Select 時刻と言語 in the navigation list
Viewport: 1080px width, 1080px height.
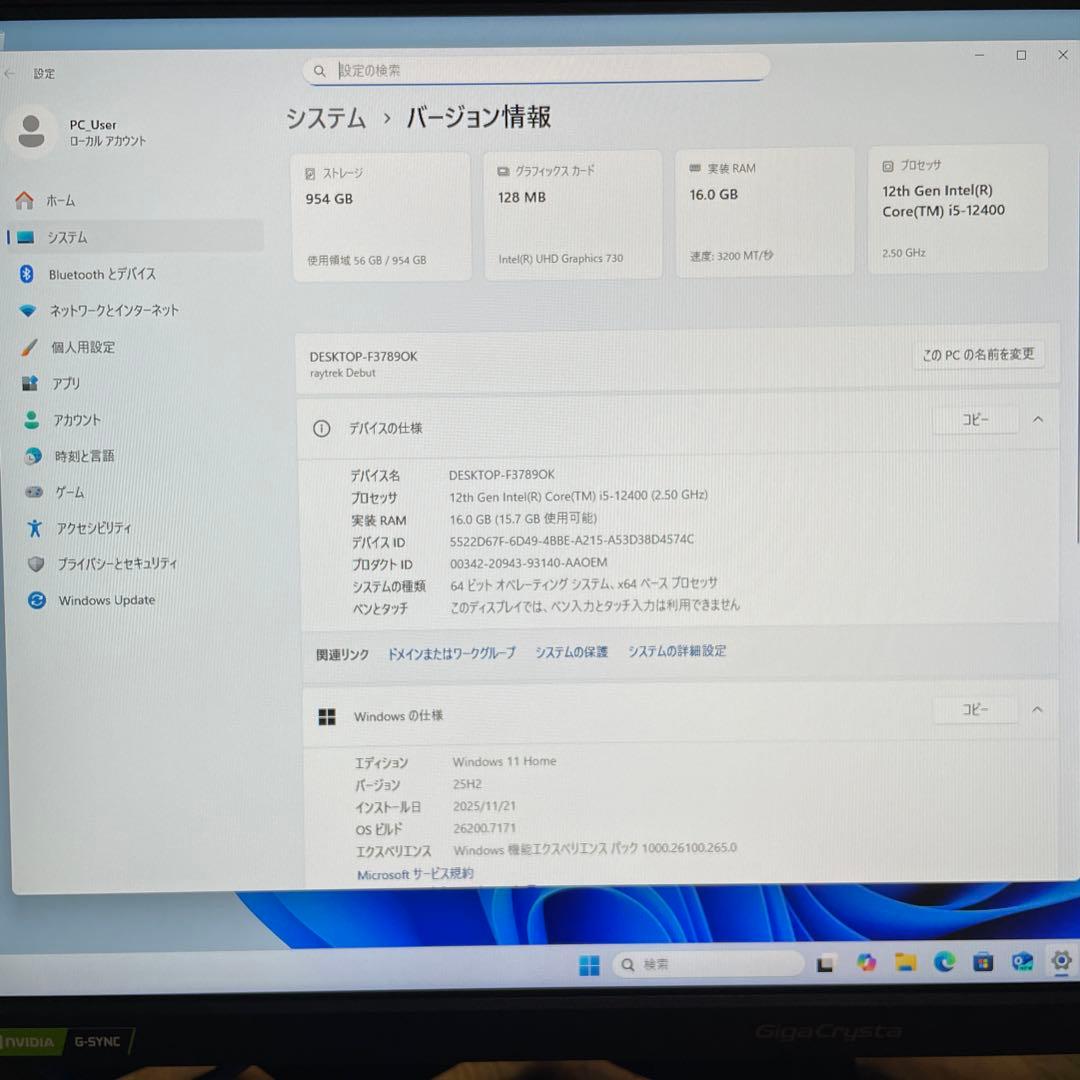coord(82,456)
